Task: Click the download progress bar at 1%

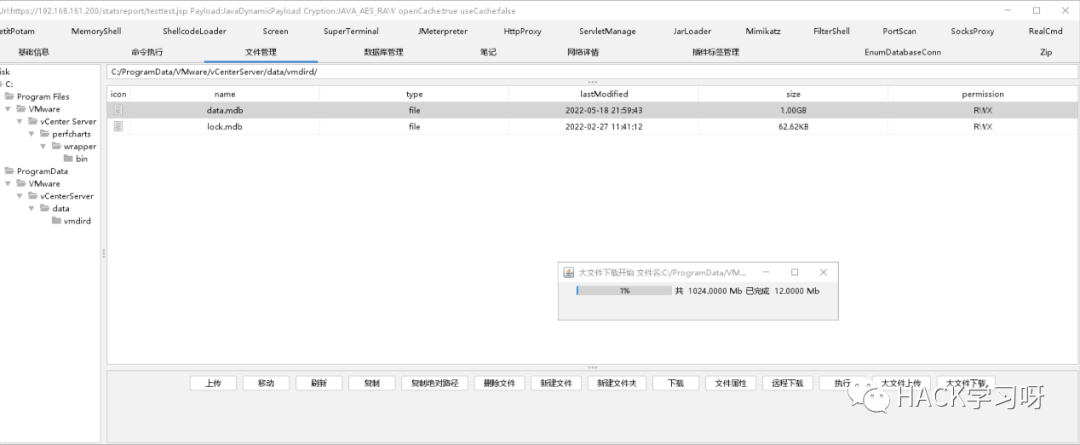Action: 623,291
